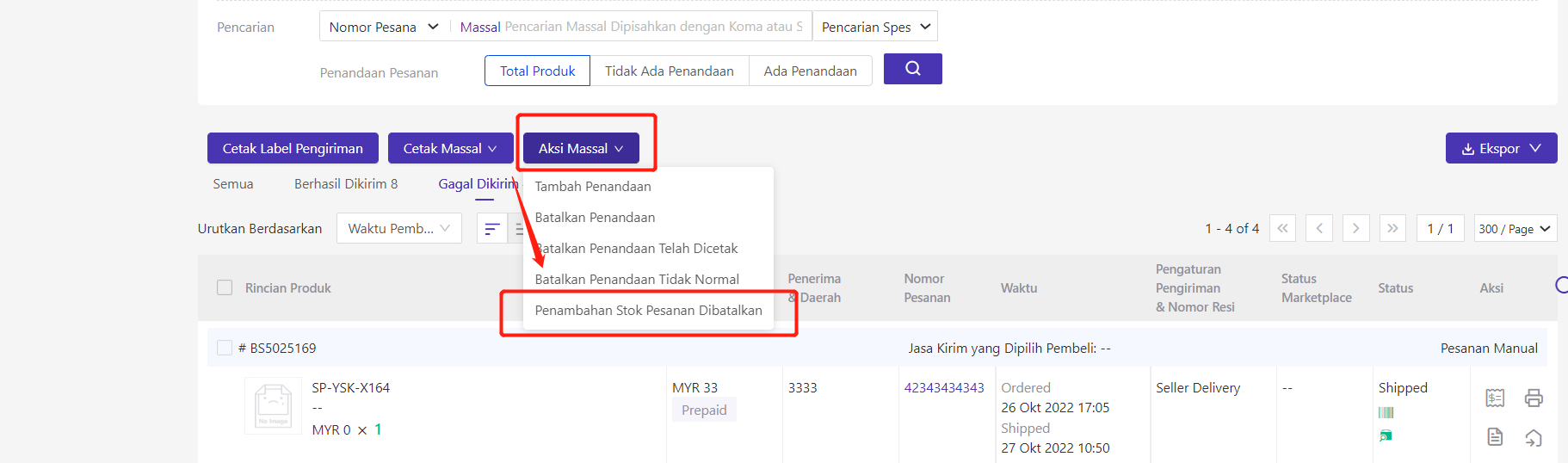This screenshot has width=1568, height=463.
Task: Click the Pesanan Manual label
Action: point(1489,348)
